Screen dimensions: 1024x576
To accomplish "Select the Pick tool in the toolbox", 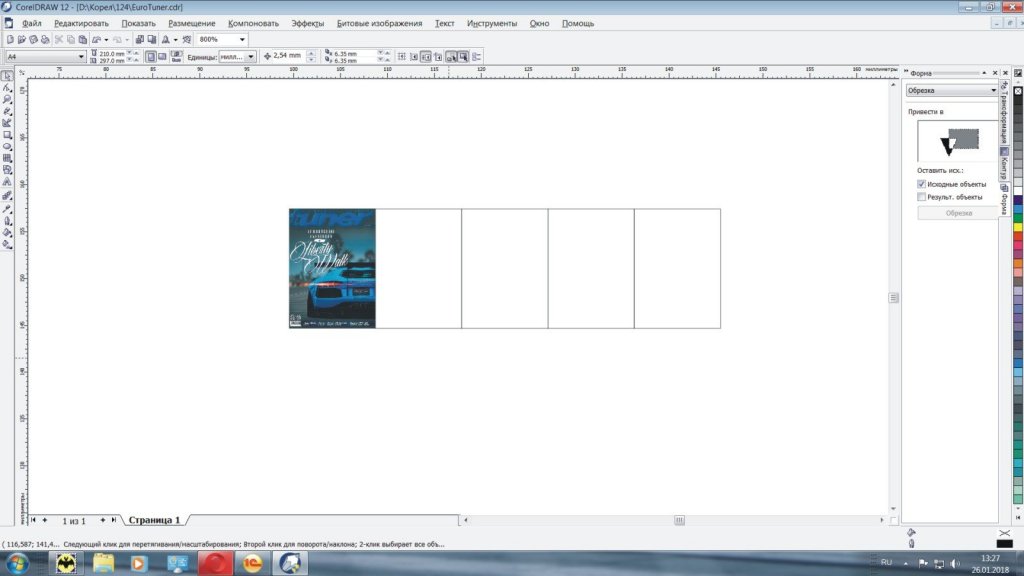I will [x=7, y=76].
